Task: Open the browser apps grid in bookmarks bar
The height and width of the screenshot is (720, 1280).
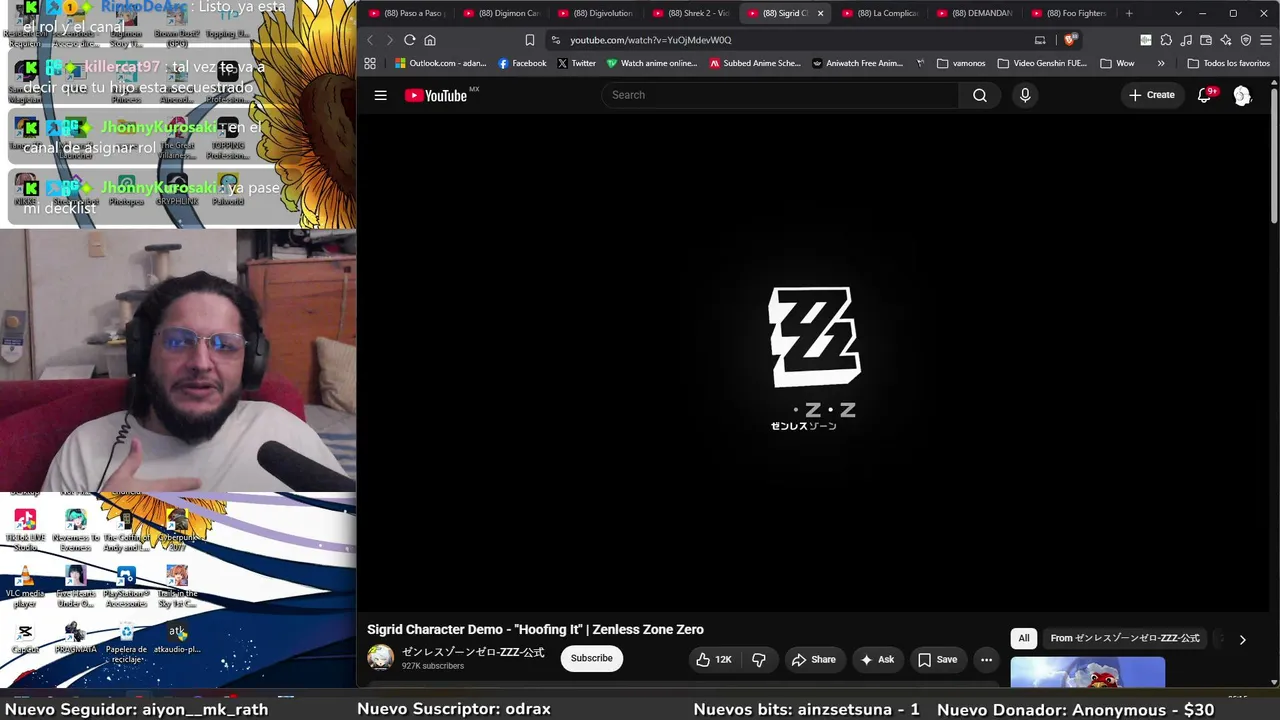Action: point(370,63)
